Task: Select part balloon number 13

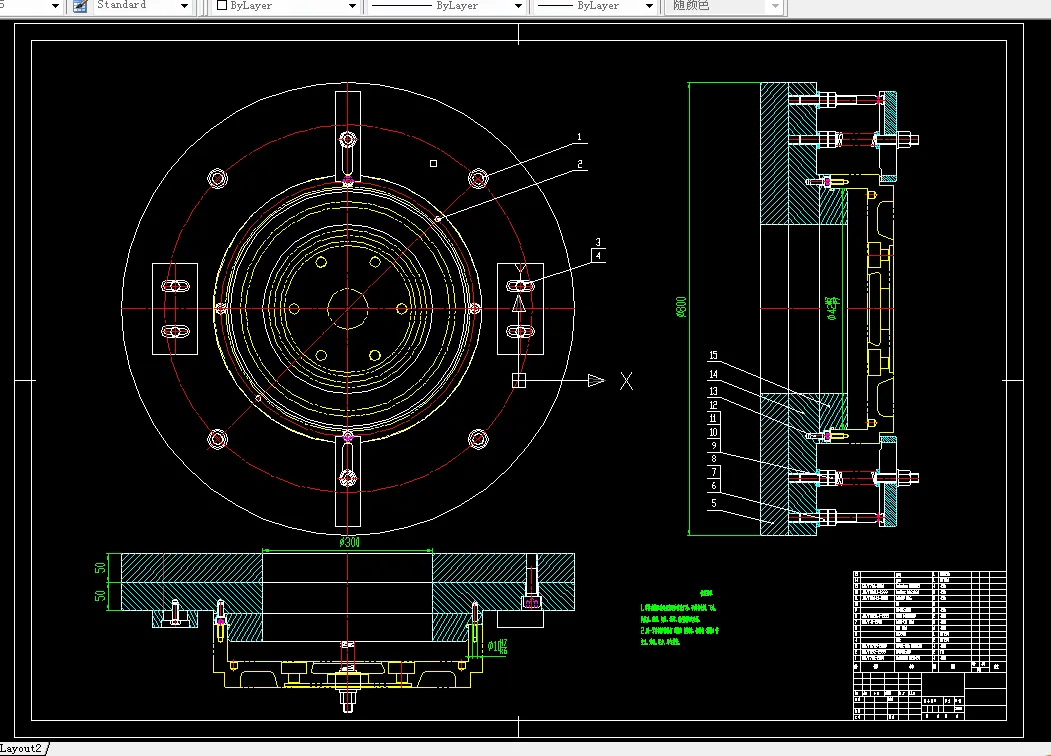Action: tap(713, 391)
